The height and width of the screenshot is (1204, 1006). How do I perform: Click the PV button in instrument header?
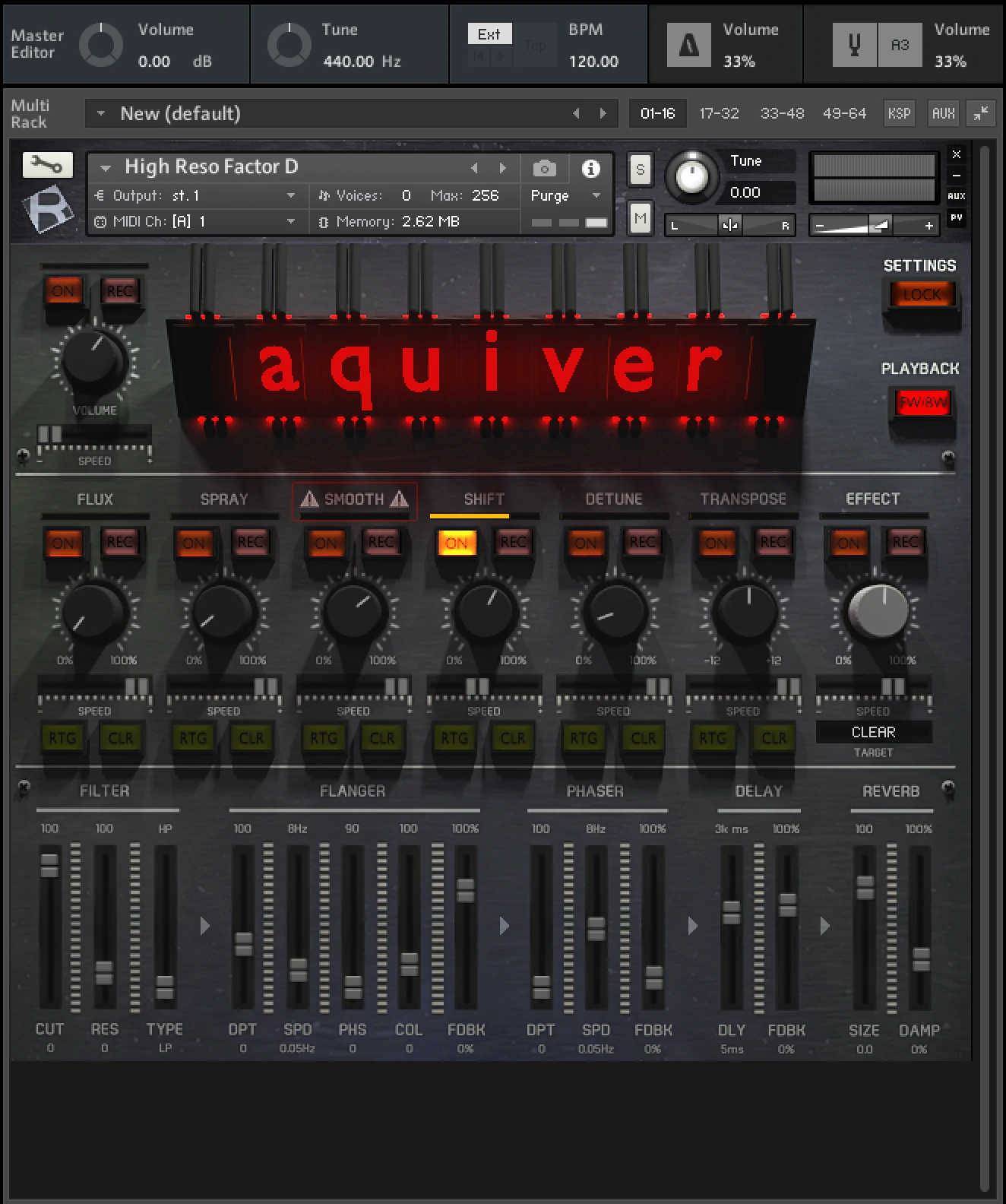tap(957, 217)
